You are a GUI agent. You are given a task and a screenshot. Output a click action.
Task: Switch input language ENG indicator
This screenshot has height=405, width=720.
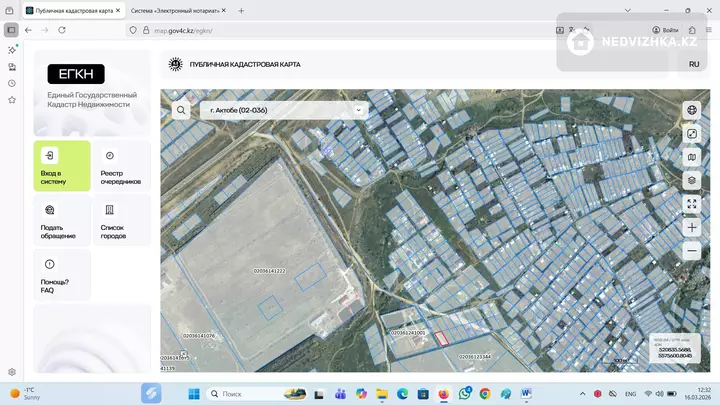point(630,394)
